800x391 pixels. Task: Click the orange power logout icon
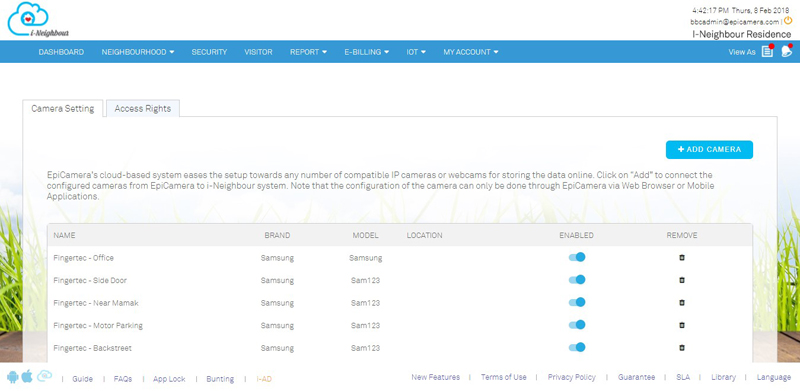point(788,21)
